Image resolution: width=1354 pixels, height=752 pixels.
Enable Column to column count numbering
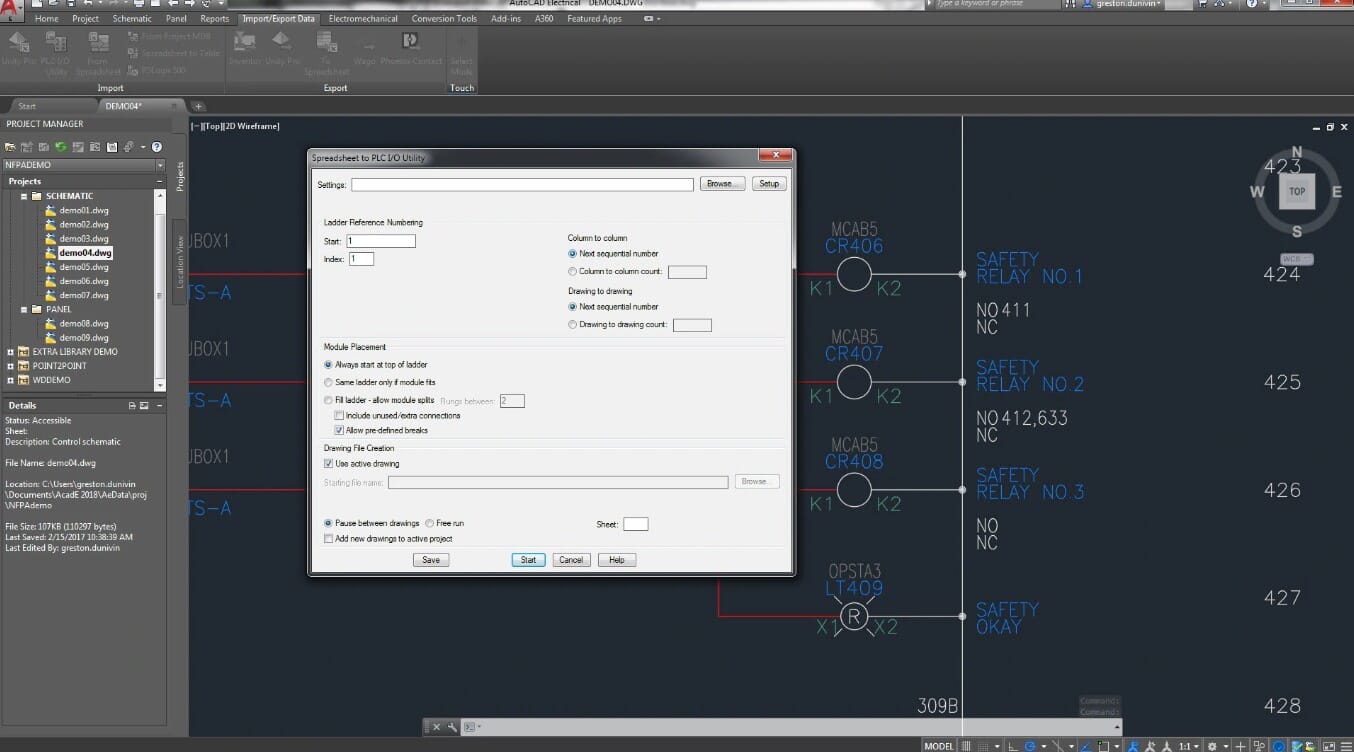point(571,271)
